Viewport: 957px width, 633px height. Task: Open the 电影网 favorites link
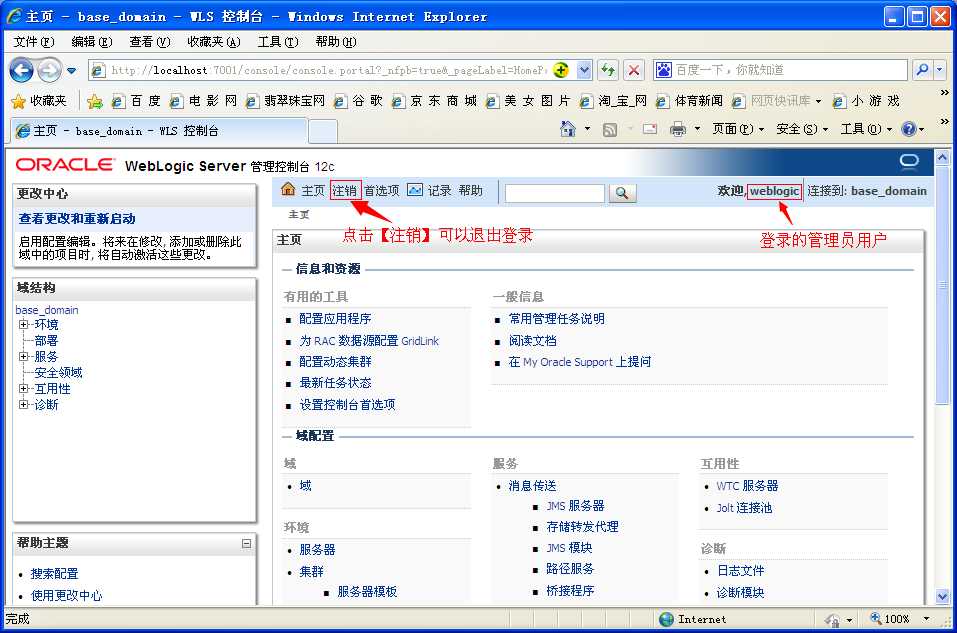[x=203, y=101]
